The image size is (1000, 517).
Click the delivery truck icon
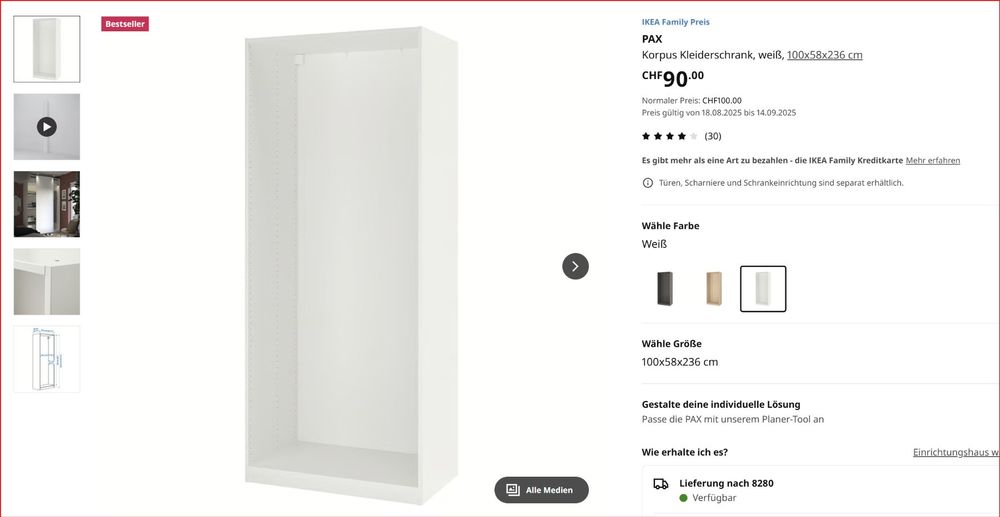pyautogui.click(x=661, y=484)
